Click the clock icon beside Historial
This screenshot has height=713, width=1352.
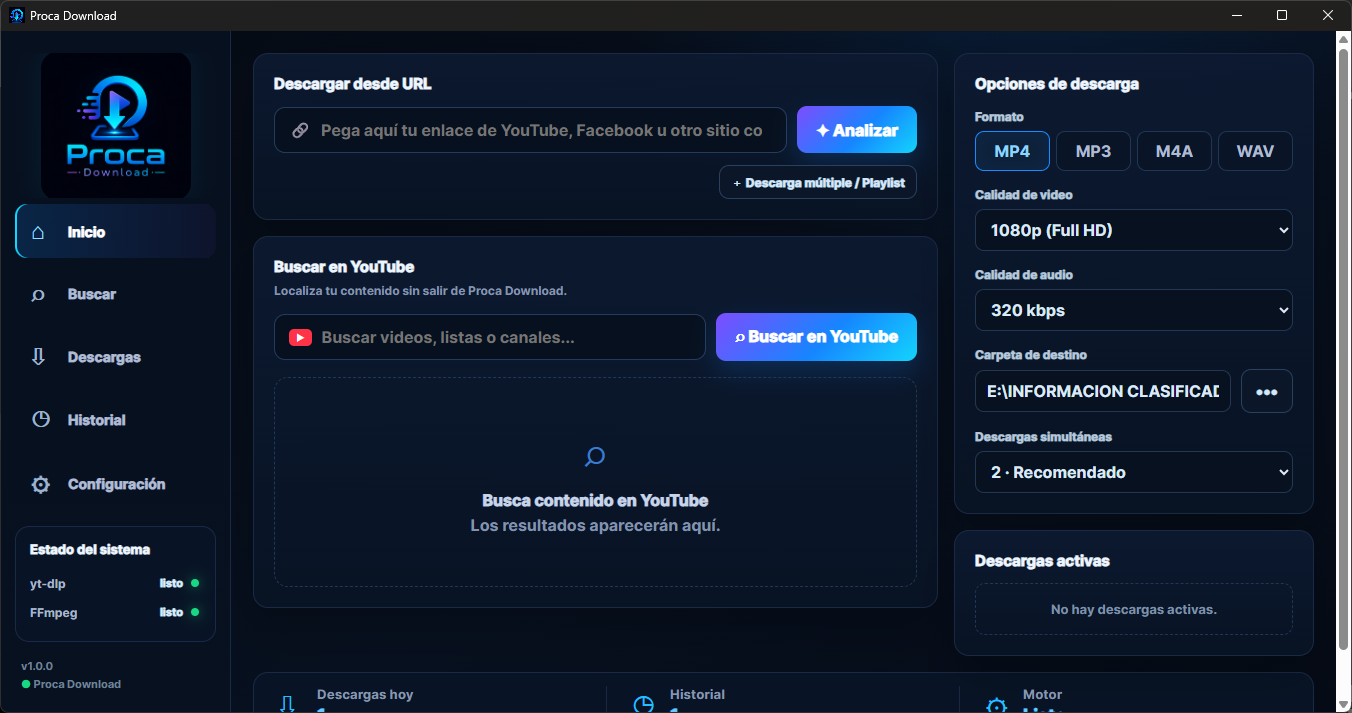[x=40, y=420]
